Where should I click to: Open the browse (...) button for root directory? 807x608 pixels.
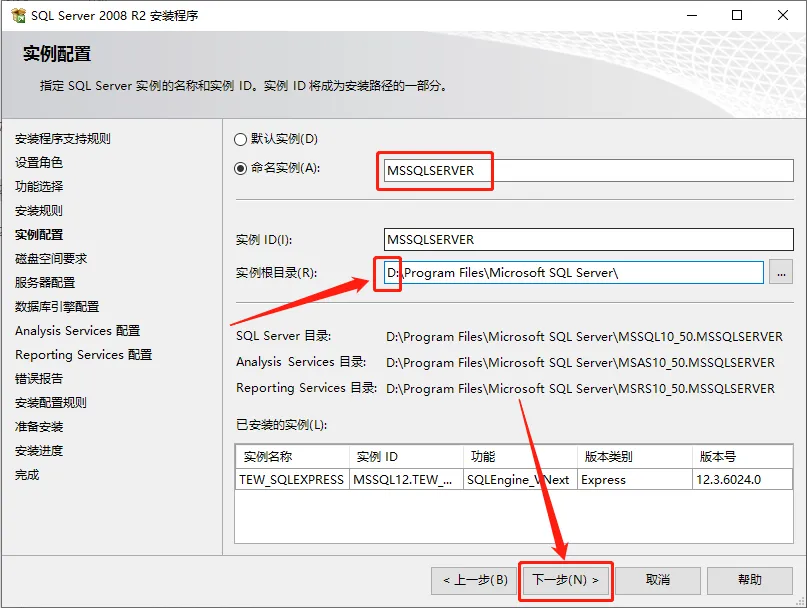(781, 272)
